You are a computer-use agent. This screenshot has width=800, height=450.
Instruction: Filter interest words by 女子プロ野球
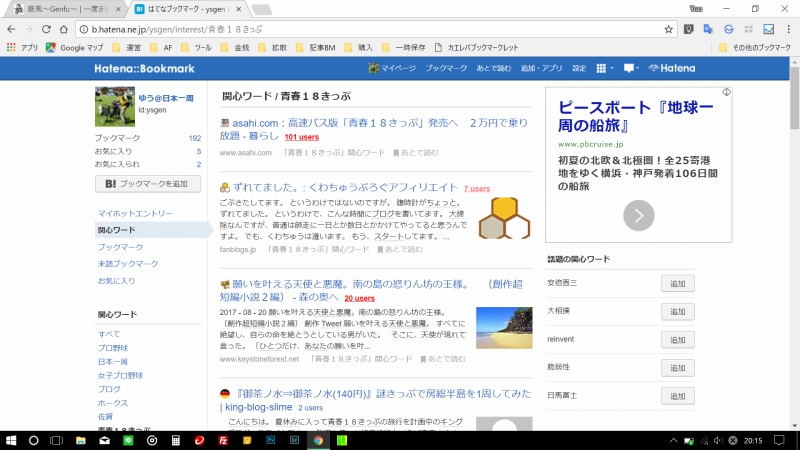[120, 376]
